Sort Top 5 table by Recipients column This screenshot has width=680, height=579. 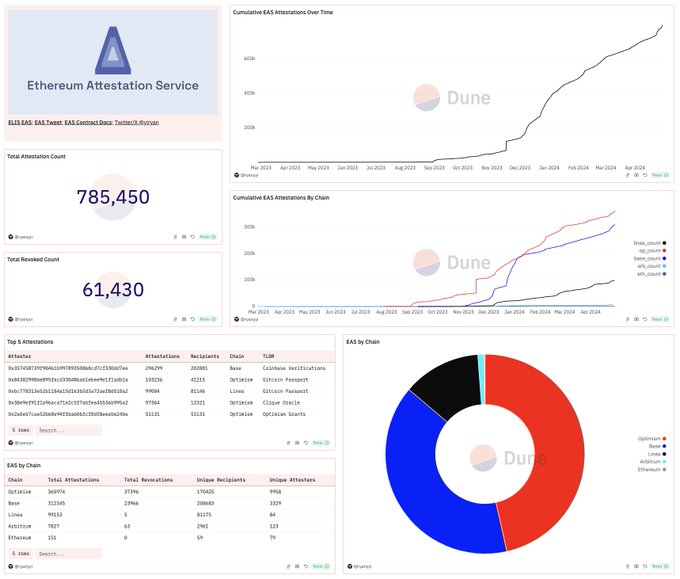click(x=205, y=356)
